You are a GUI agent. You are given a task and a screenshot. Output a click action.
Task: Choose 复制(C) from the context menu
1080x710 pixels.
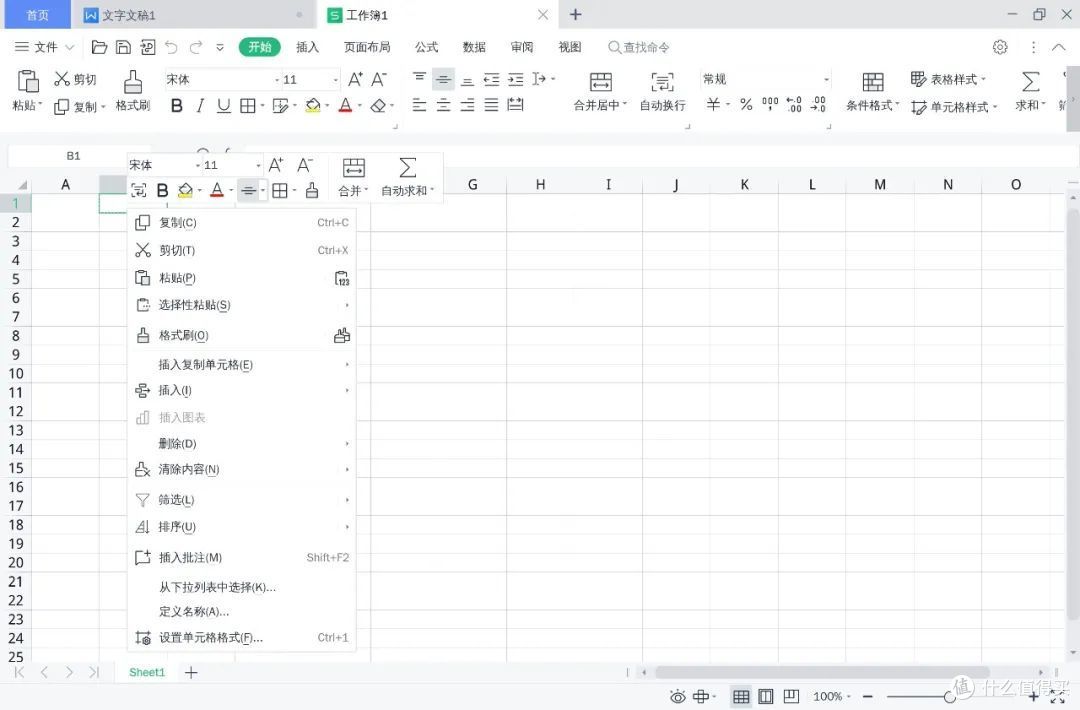pyautogui.click(x=242, y=222)
